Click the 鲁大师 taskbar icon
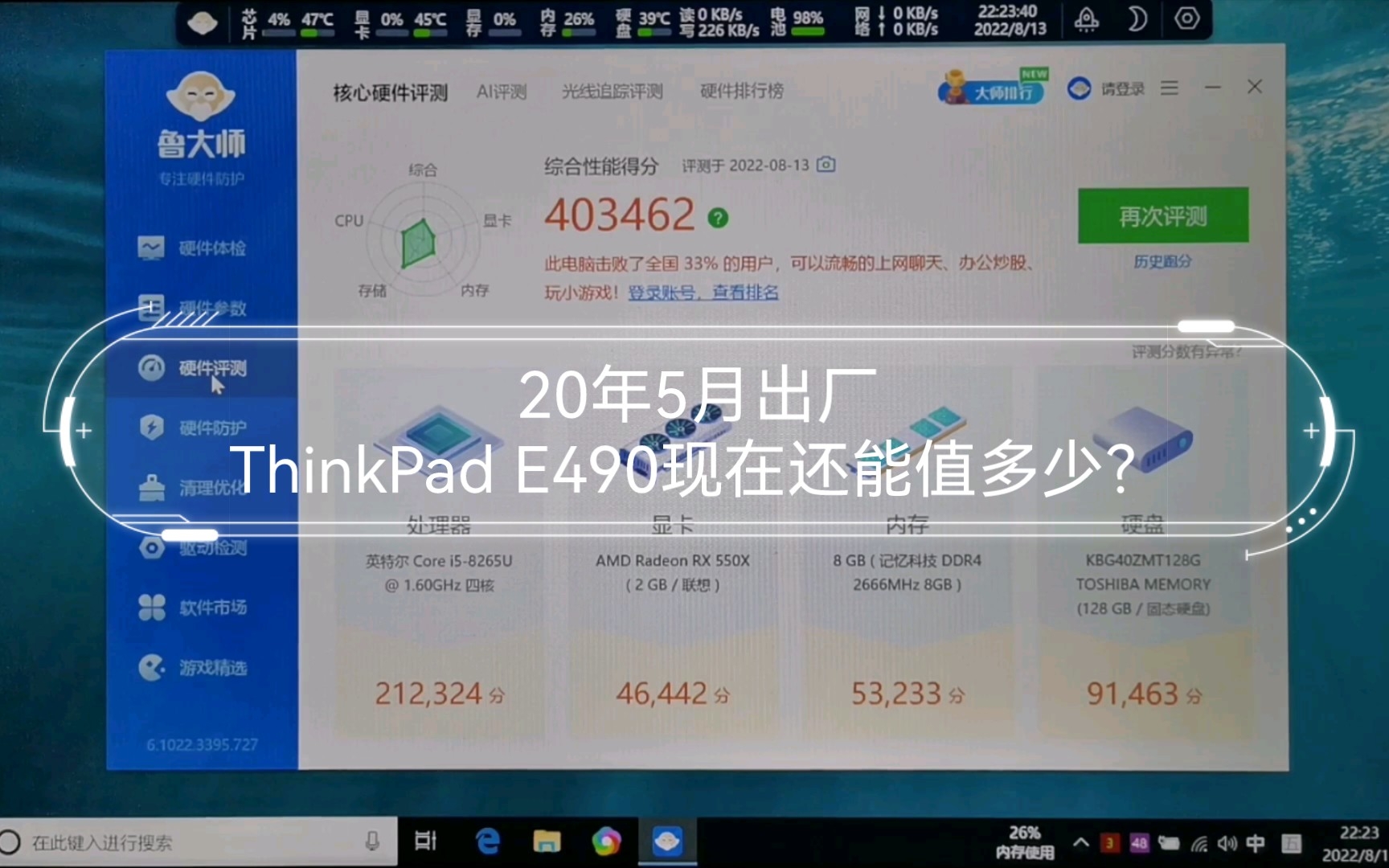The image size is (1389, 868). [667, 841]
